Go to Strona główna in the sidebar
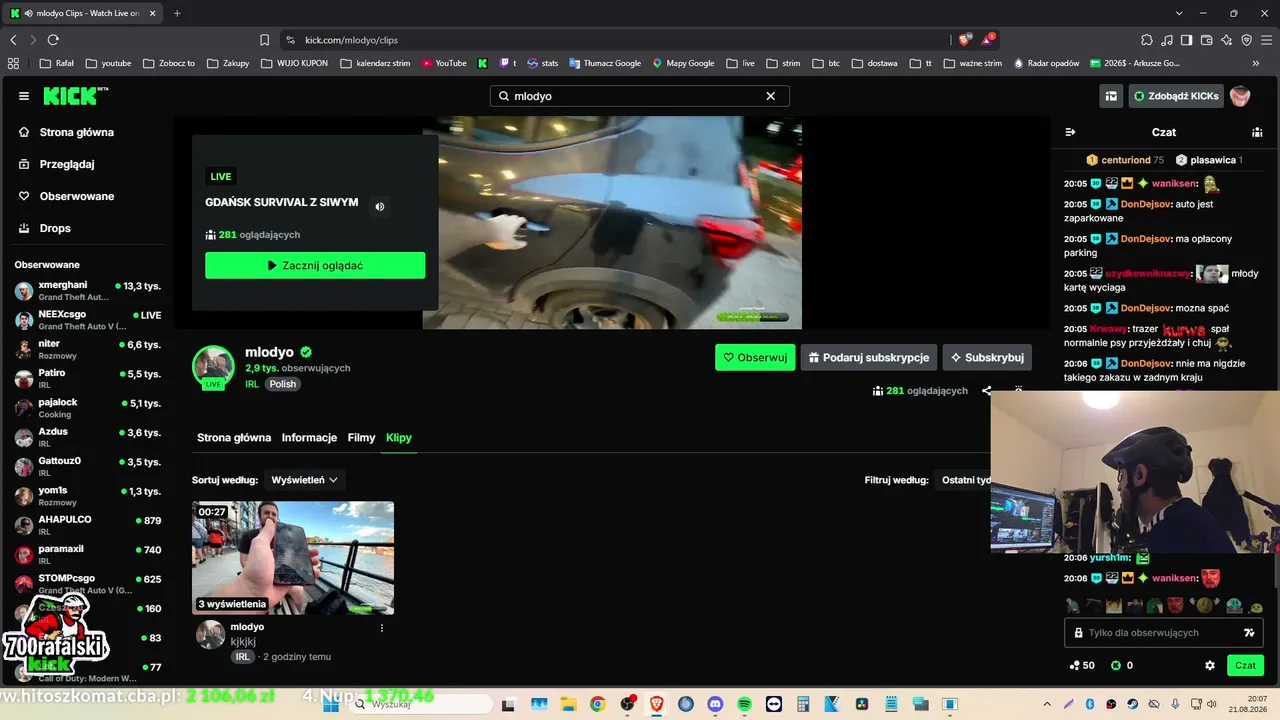 click(66, 132)
